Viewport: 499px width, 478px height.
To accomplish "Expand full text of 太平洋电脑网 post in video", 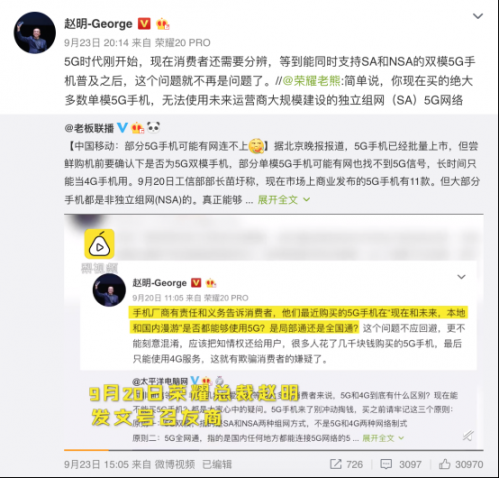I will (x=383, y=438).
